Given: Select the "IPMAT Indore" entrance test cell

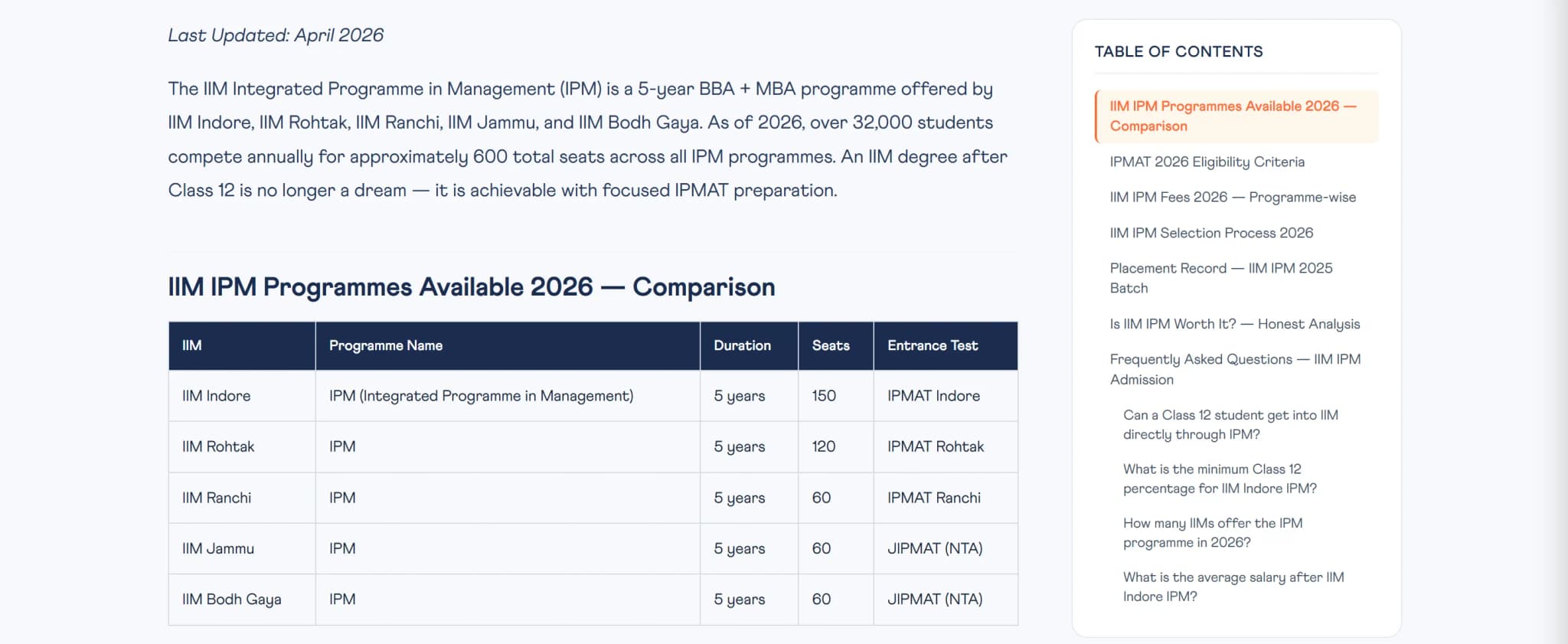Looking at the screenshot, I should 946,396.
